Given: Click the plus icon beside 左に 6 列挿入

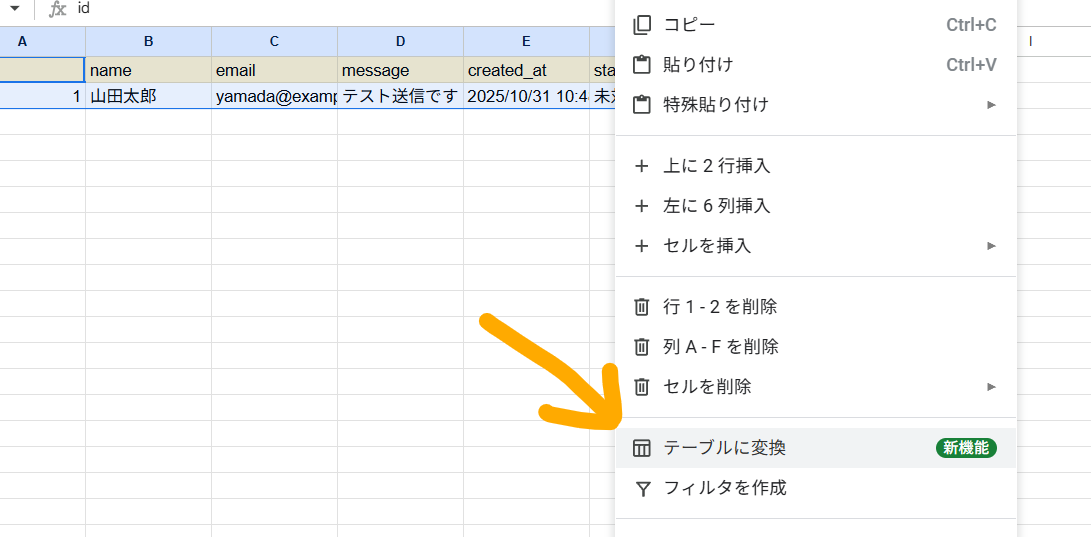Looking at the screenshot, I should [x=642, y=206].
